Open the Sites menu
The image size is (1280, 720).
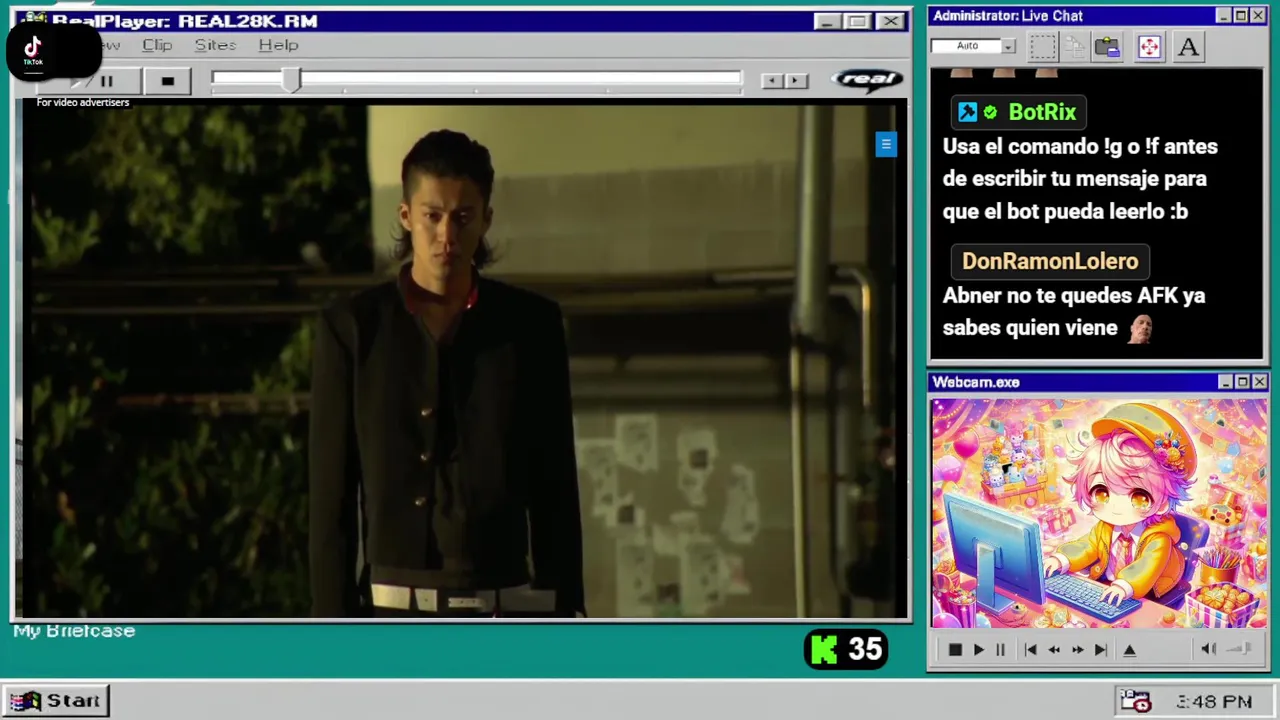(x=215, y=45)
